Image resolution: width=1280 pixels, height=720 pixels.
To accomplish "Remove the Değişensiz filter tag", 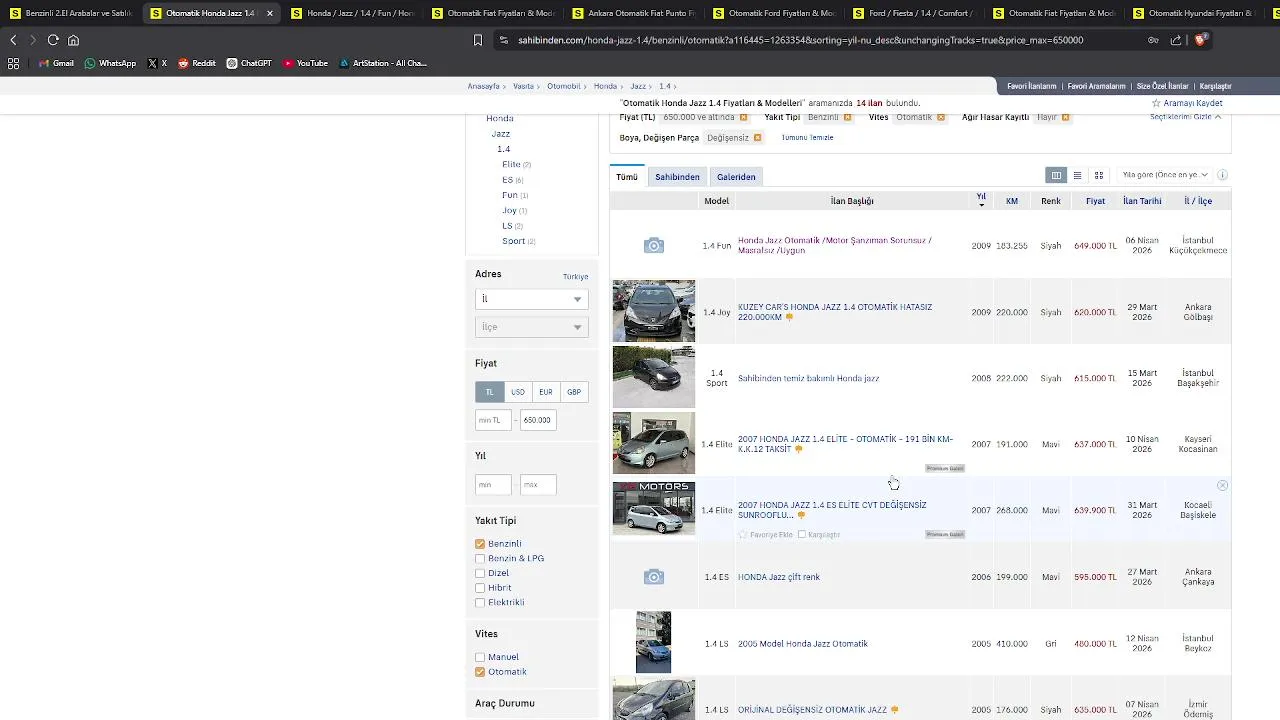I will point(757,138).
